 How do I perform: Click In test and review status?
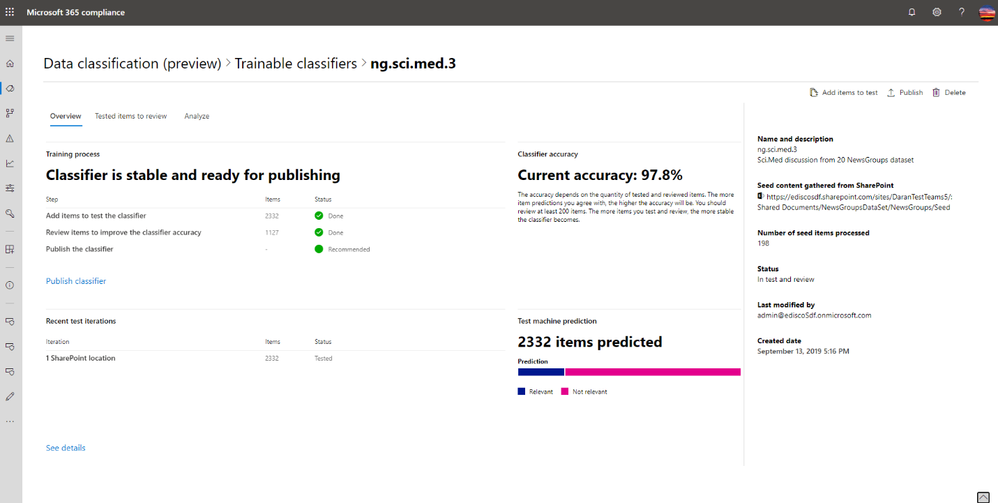[x=785, y=279]
